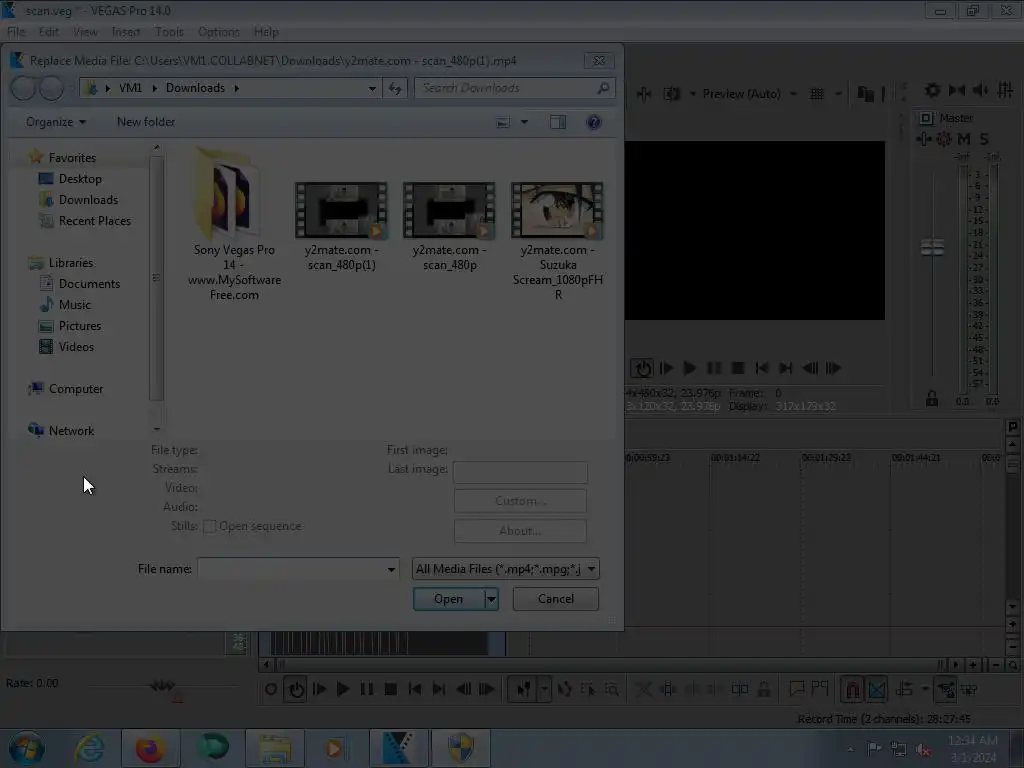Toggle the Master bus Solo (S) button

pos(984,138)
